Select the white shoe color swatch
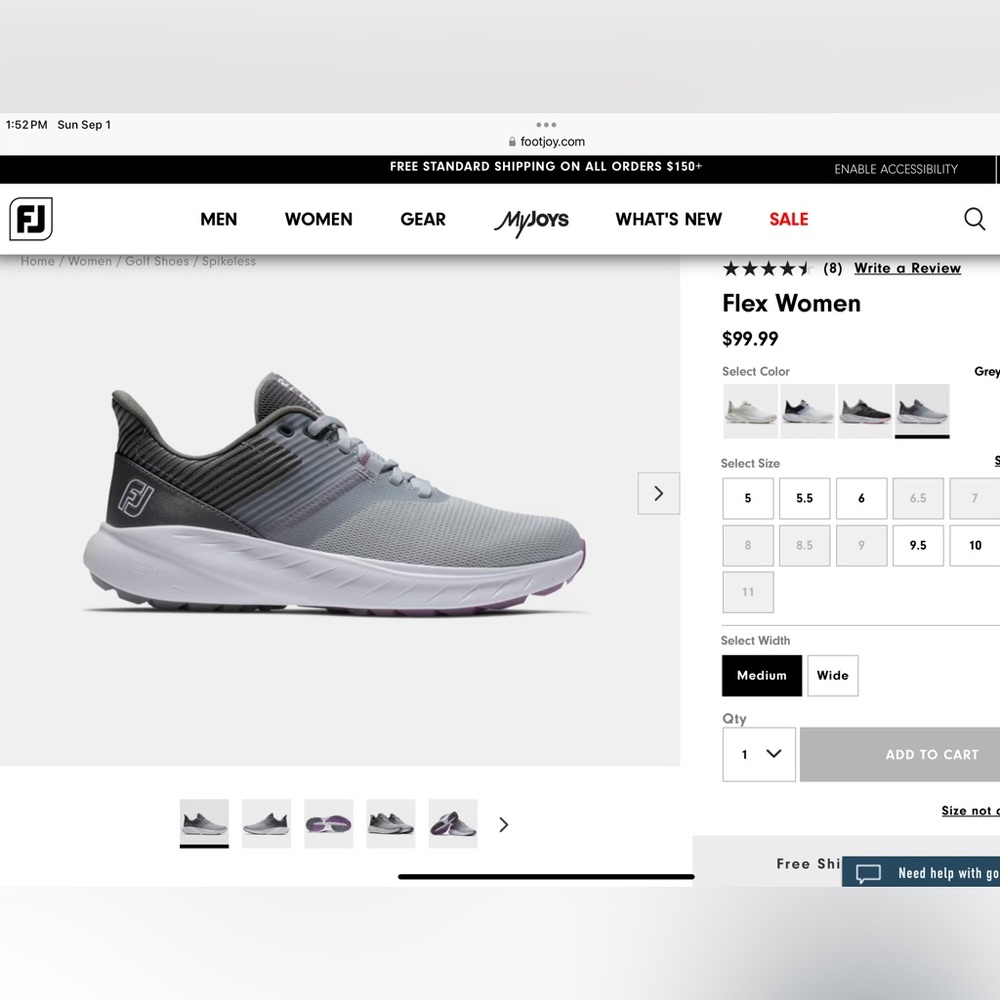Viewport: 1000px width, 1000px height. tap(750, 411)
